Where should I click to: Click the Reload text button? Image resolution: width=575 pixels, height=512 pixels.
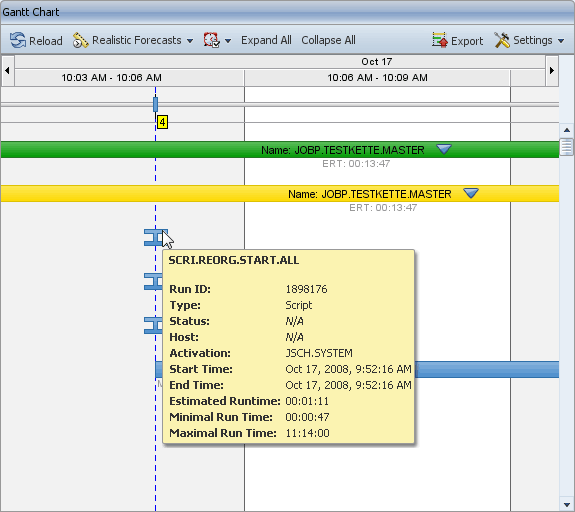coord(45,41)
